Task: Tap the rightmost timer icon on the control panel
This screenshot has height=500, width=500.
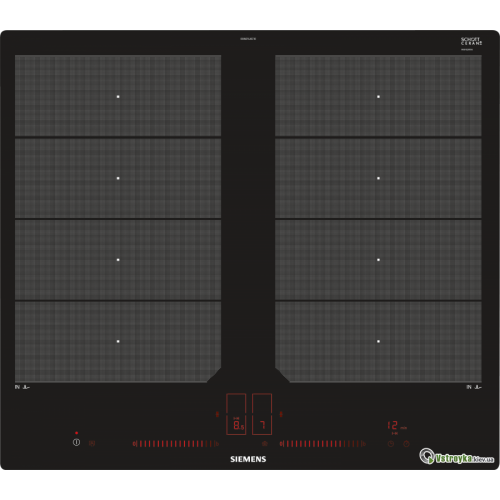Action: pos(406,444)
